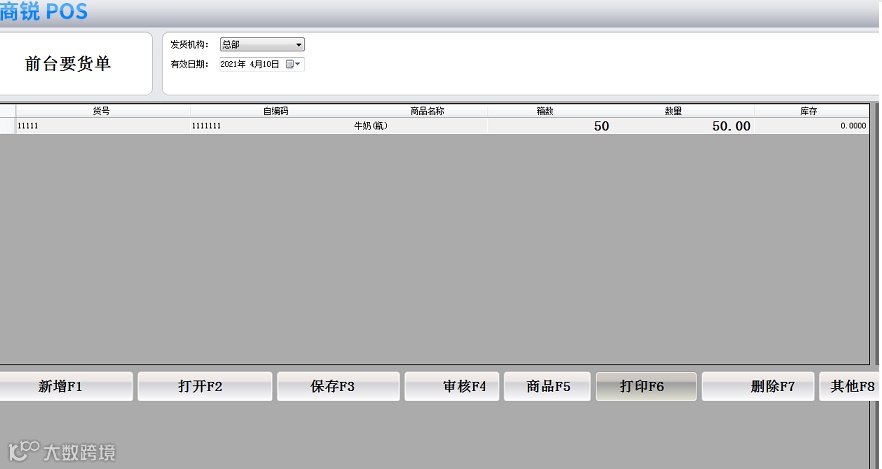Expand the 发货机构 dropdown showing 总部

click(x=262, y=44)
